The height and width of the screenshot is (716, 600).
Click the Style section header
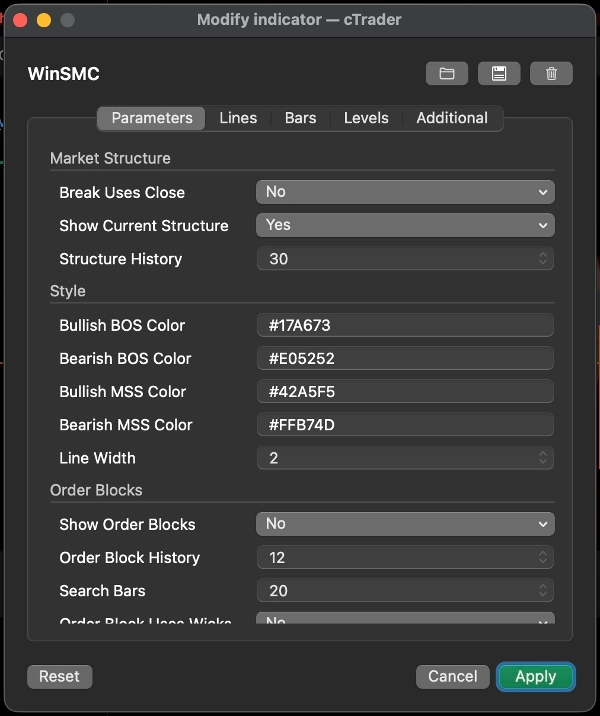pyautogui.click(x=68, y=291)
